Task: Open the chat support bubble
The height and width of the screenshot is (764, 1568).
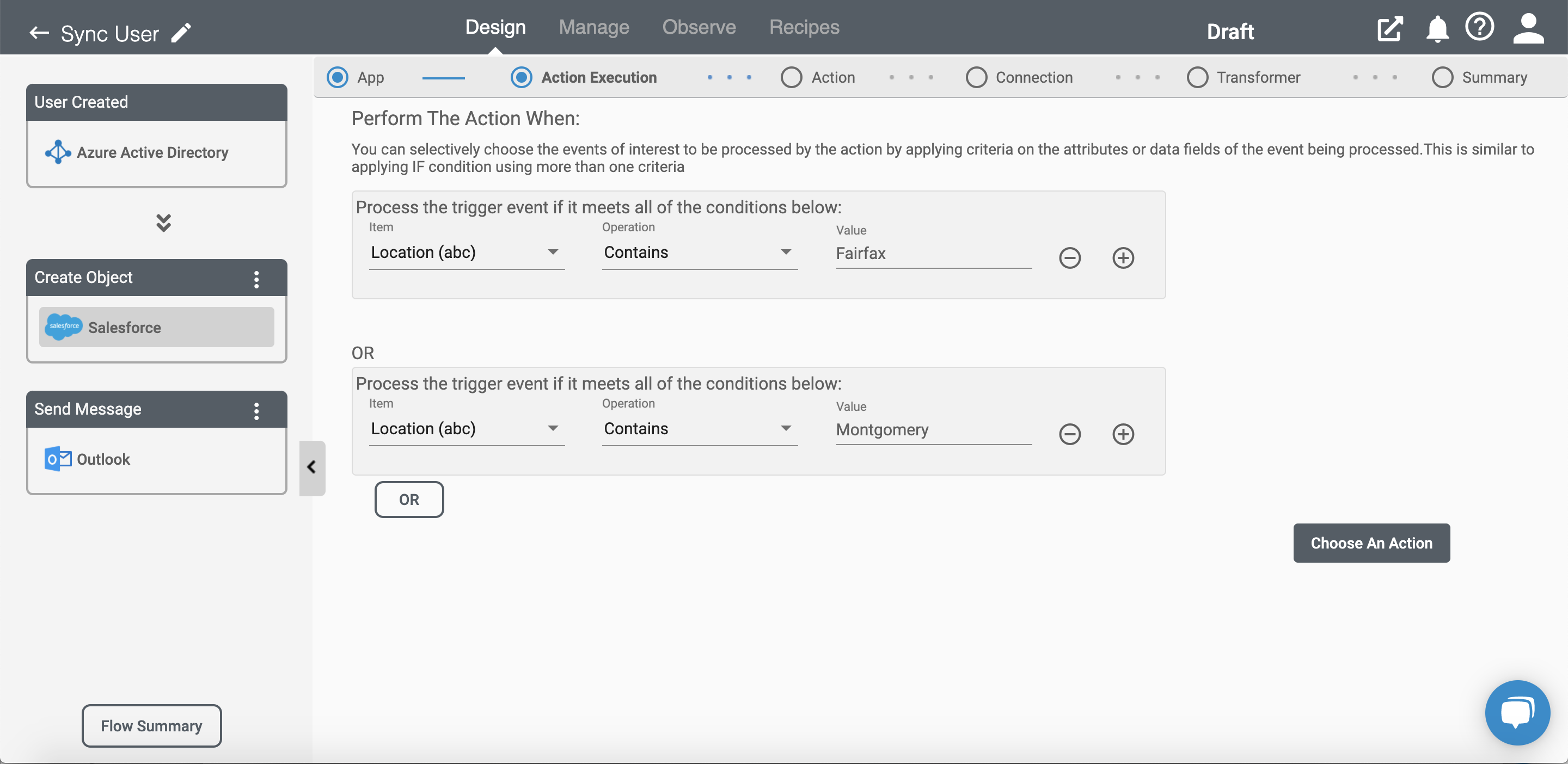Action: pyautogui.click(x=1517, y=712)
